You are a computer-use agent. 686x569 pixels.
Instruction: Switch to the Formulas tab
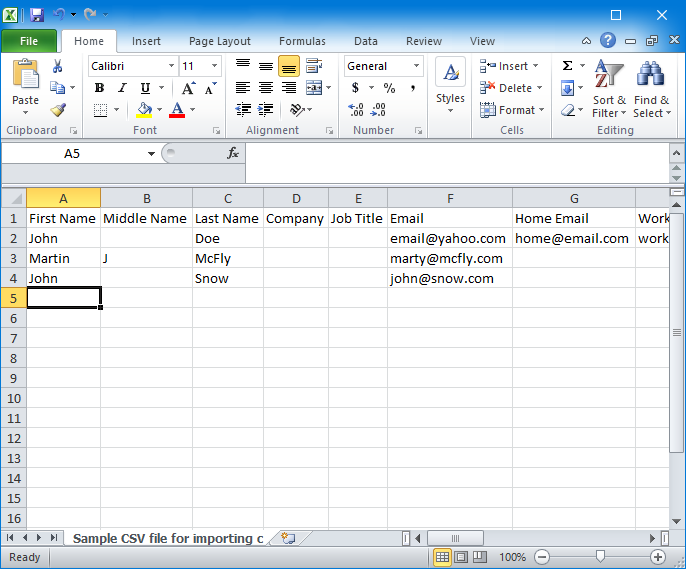302,41
